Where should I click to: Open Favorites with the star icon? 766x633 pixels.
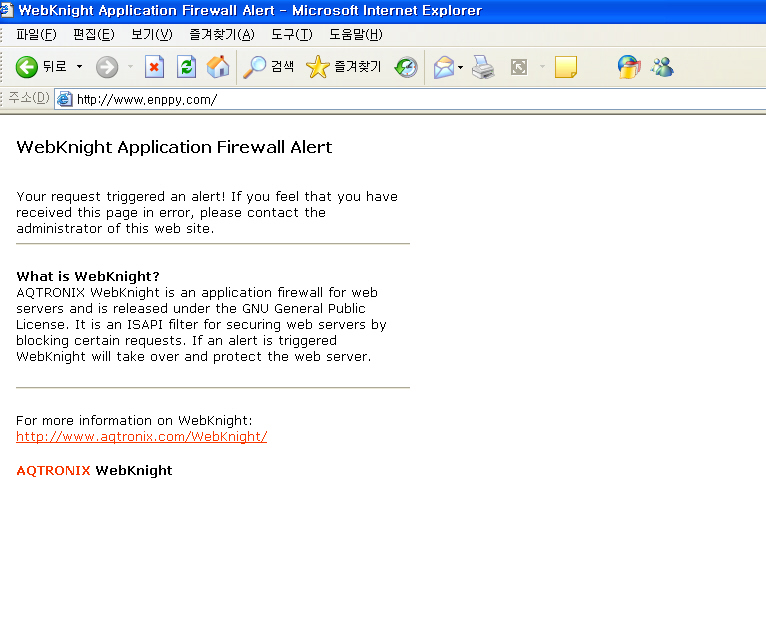pyautogui.click(x=343, y=67)
